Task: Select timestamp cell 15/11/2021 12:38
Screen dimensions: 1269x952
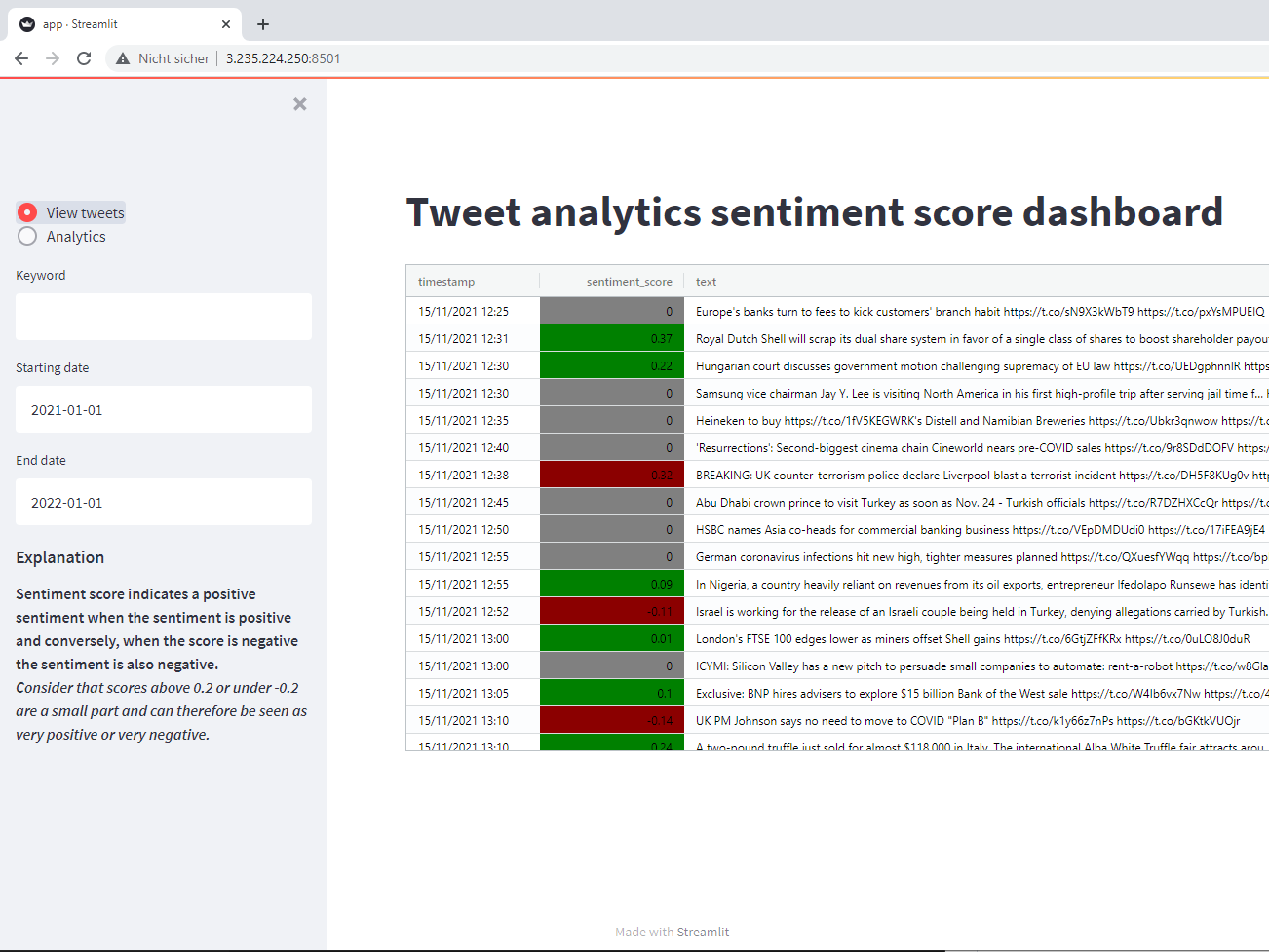Action: 473,475
